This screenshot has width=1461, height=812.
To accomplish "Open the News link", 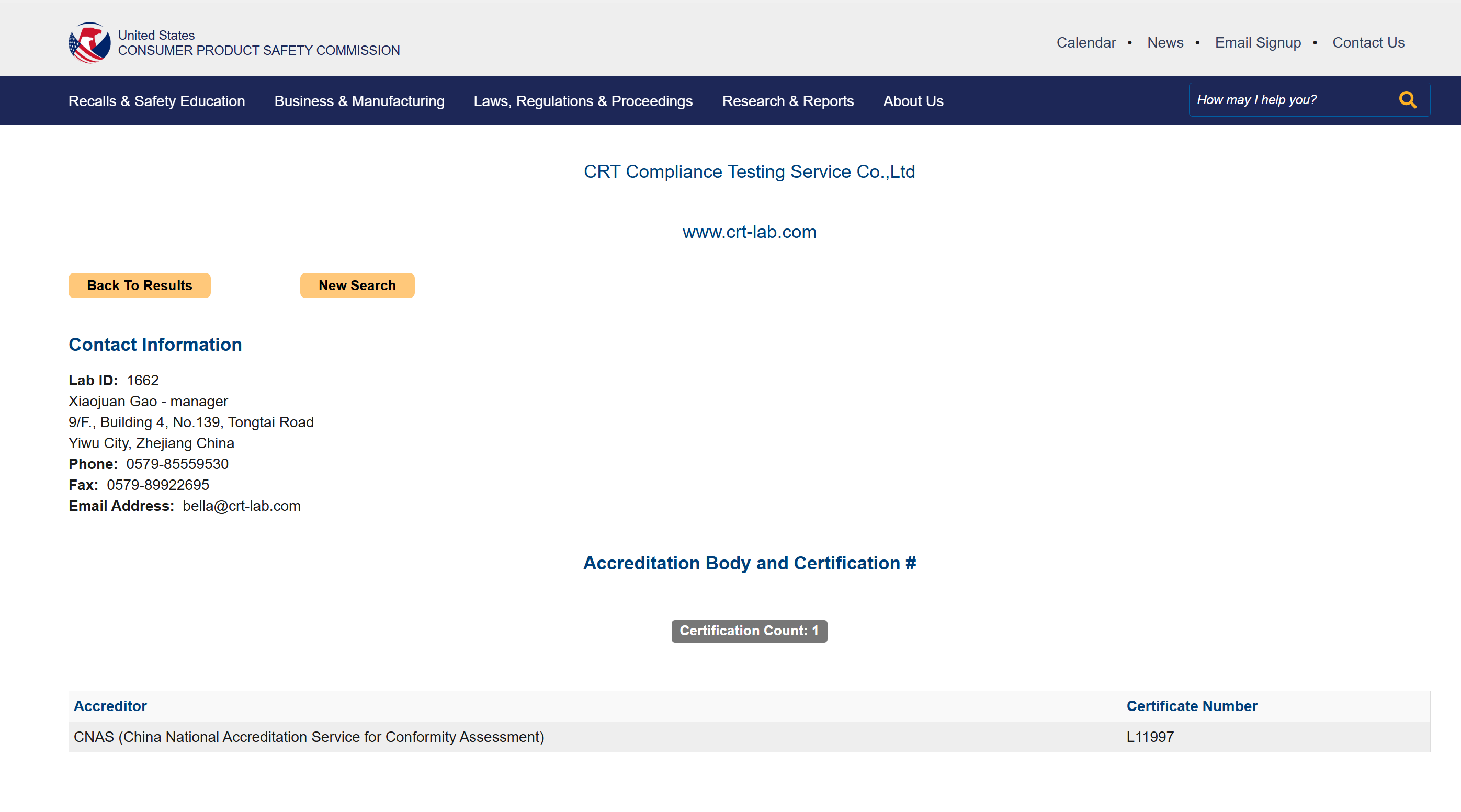I will (1165, 42).
